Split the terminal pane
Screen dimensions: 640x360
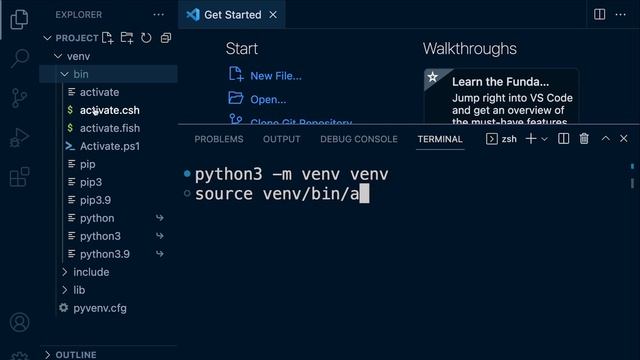(x=563, y=139)
